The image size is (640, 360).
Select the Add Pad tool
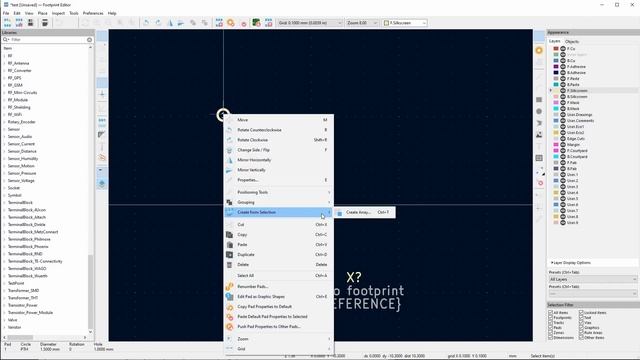click(x=539, y=50)
